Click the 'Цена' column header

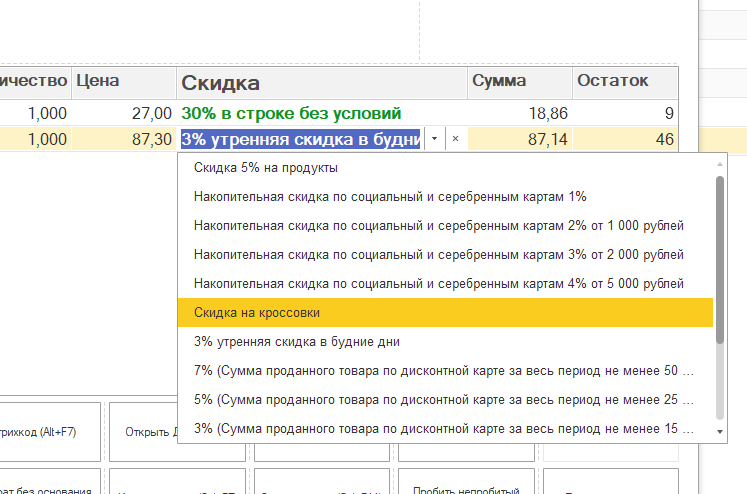[124, 83]
